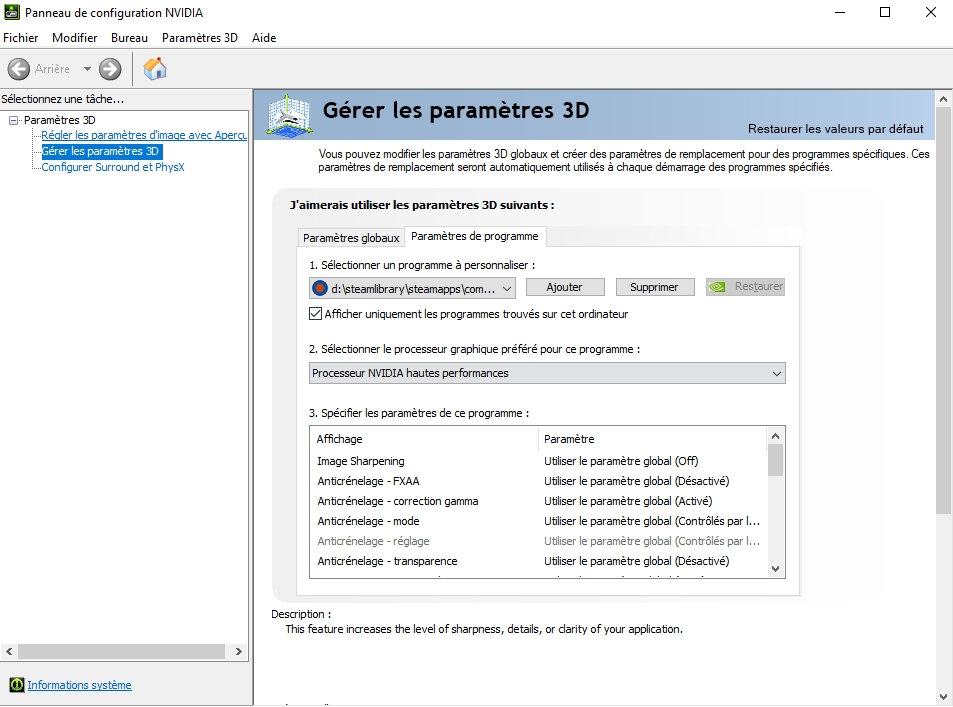Click the Arrière back arrow icon
This screenshot has width=953, height=707.
click(x=19, y=69)
